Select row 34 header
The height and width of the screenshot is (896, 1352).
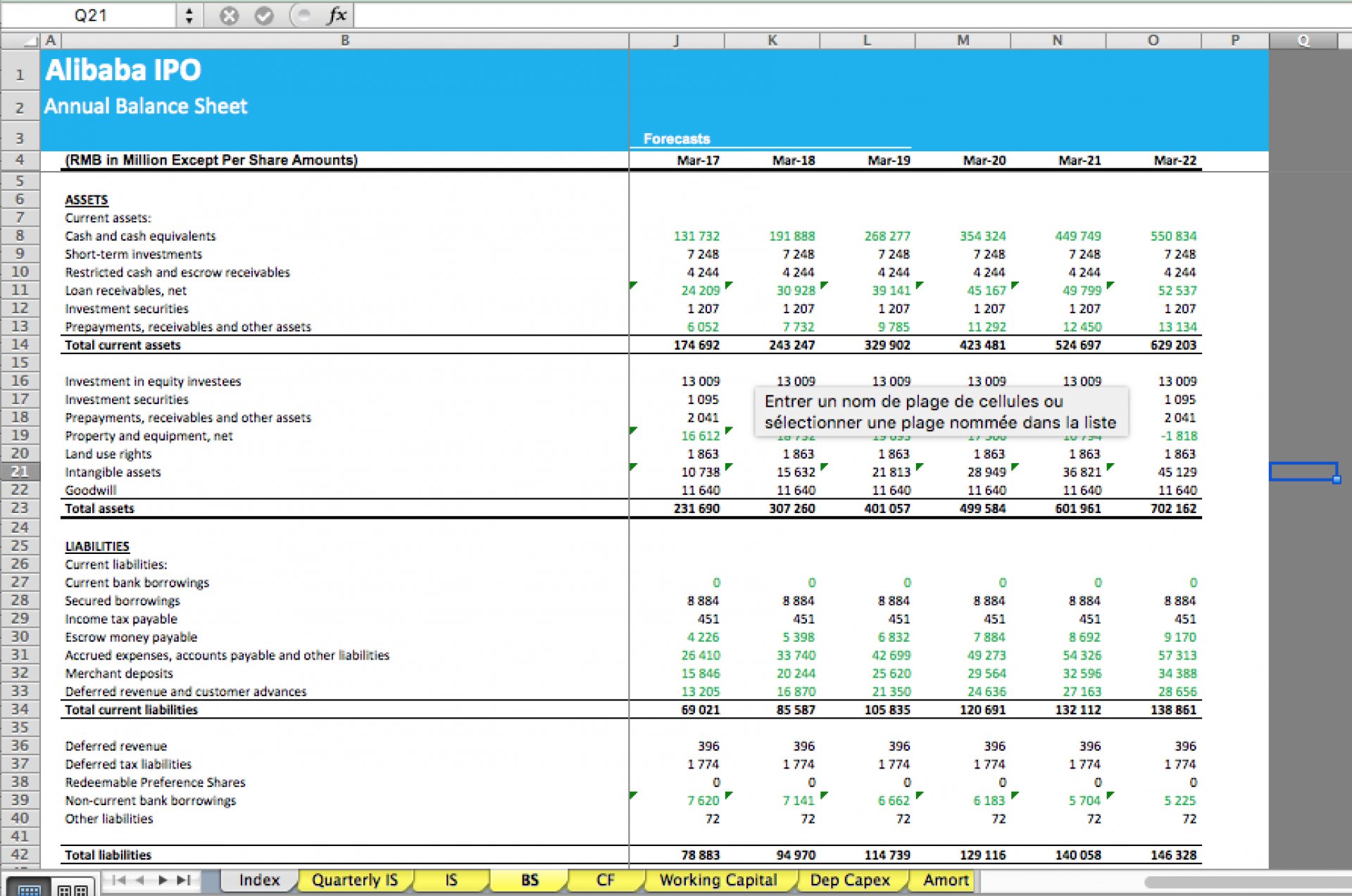(20, 709)
